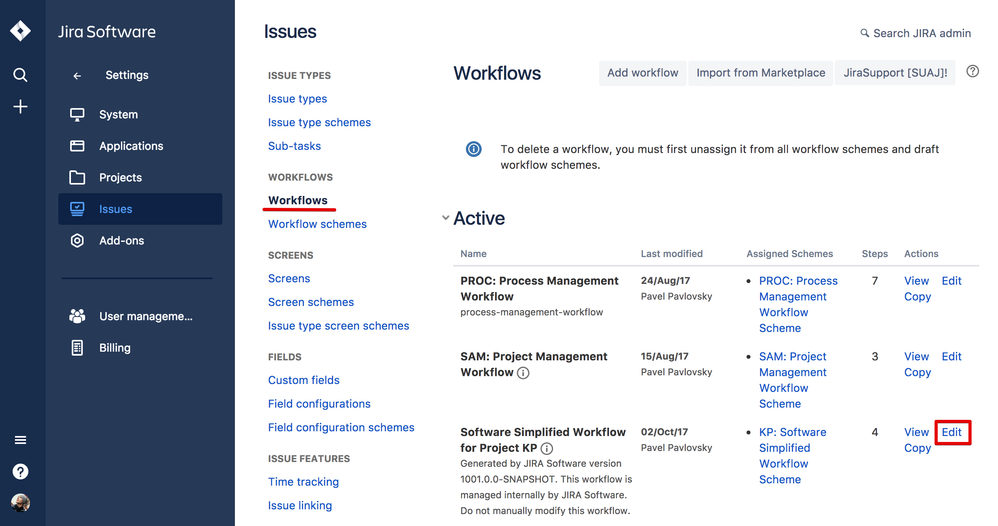Click the JiraSupport [SUAJ]! button
The height and width of the screenshot is (526, 998).
coord(895,73)
